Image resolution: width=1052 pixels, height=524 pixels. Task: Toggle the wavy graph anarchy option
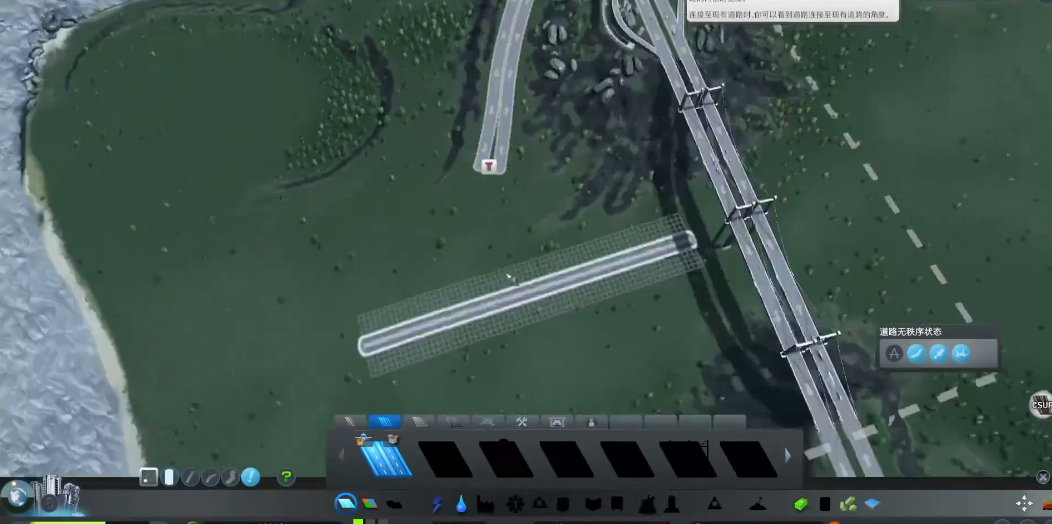(x=961, y=353)
